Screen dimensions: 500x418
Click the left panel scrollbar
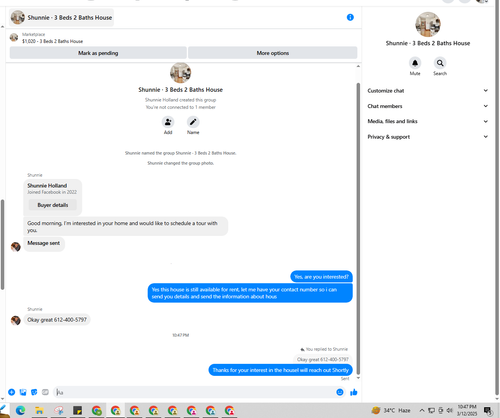point(2,244)
